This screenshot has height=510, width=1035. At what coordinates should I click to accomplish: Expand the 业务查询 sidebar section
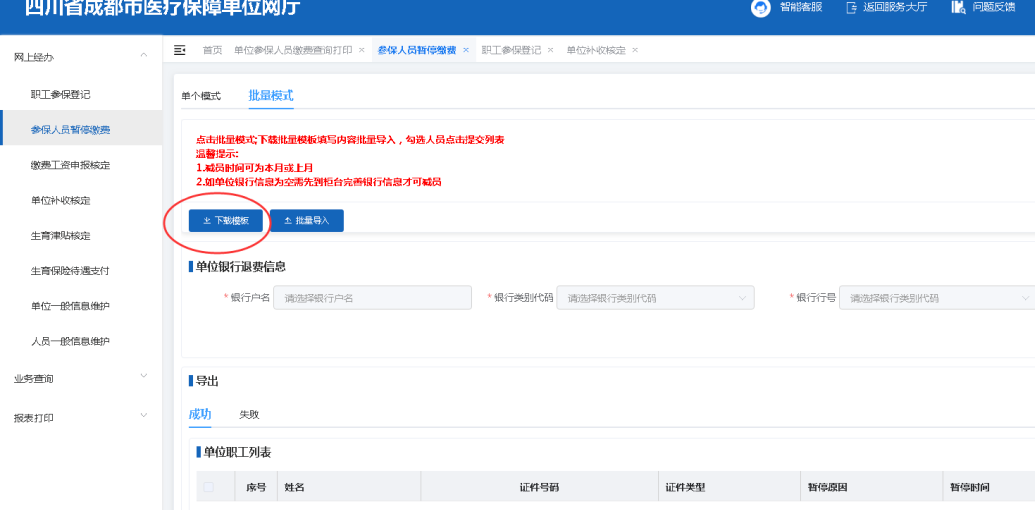point(144,375)
